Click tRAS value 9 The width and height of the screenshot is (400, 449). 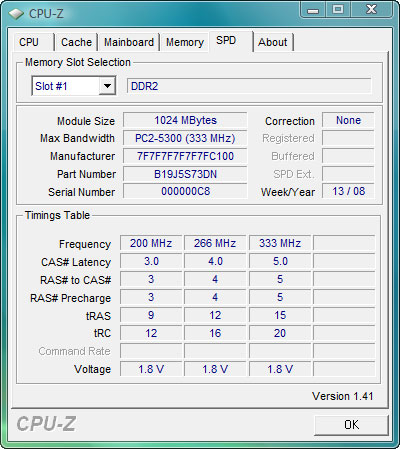[151, 315]
